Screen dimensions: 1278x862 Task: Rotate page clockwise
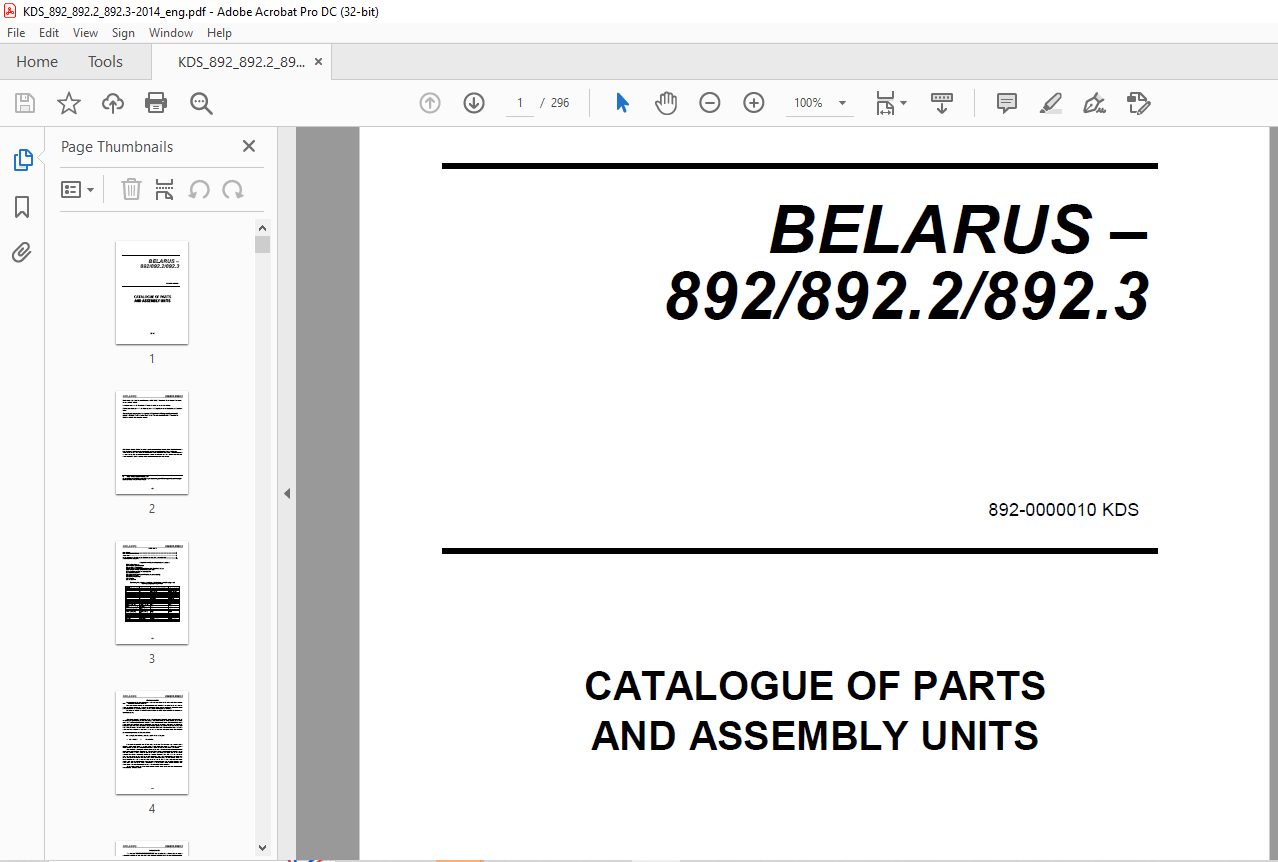(233, 189)
